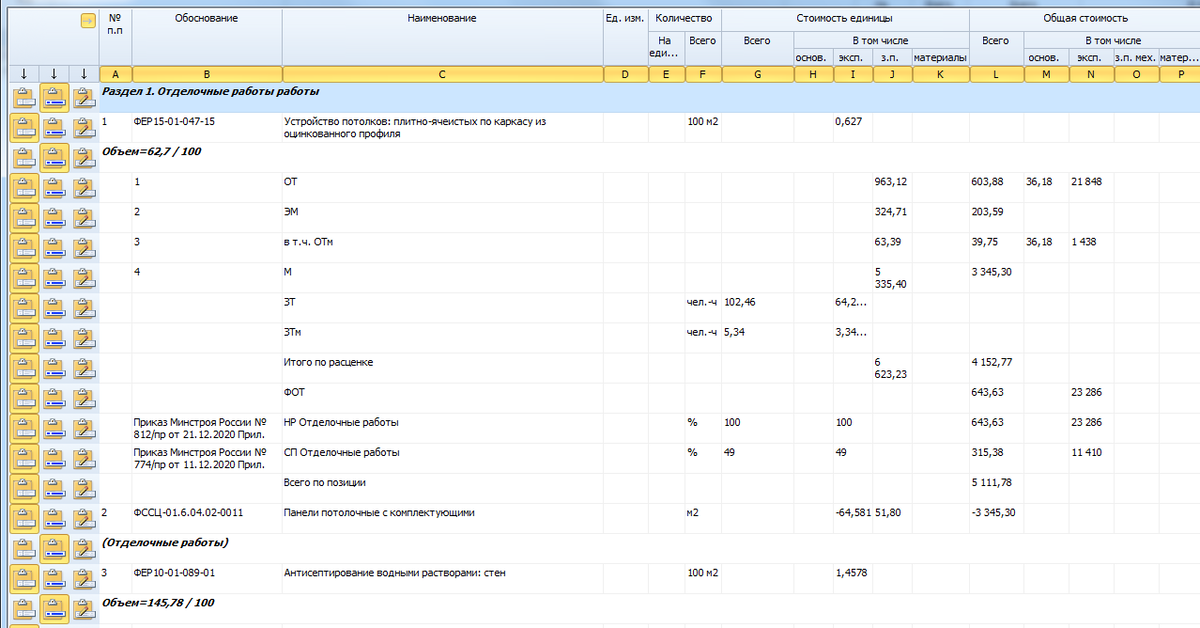
Task: Select cell with value 3 345,30 in М row
Action: (x=996, y=278)
